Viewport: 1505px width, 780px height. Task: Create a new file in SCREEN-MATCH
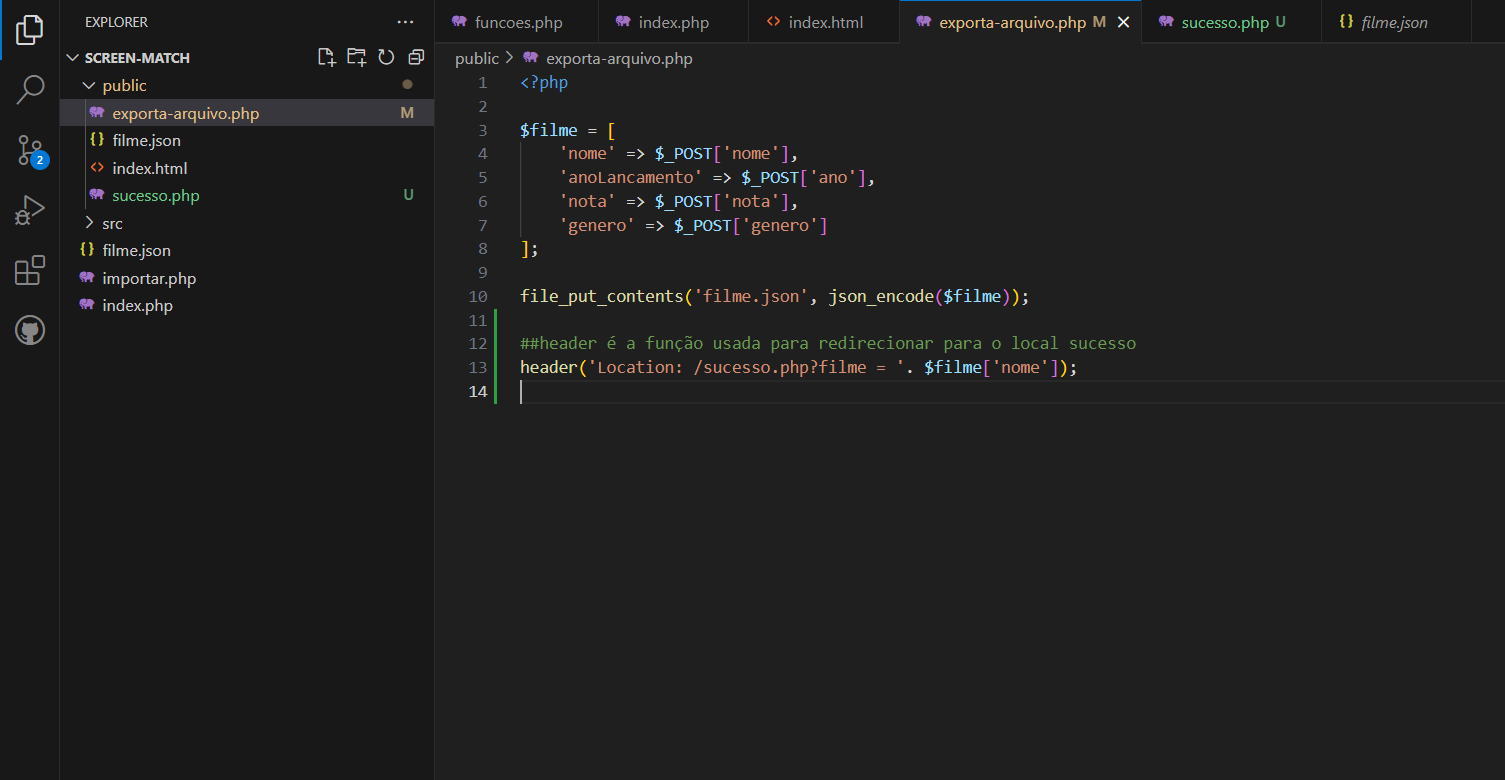[x=327, y=58]
